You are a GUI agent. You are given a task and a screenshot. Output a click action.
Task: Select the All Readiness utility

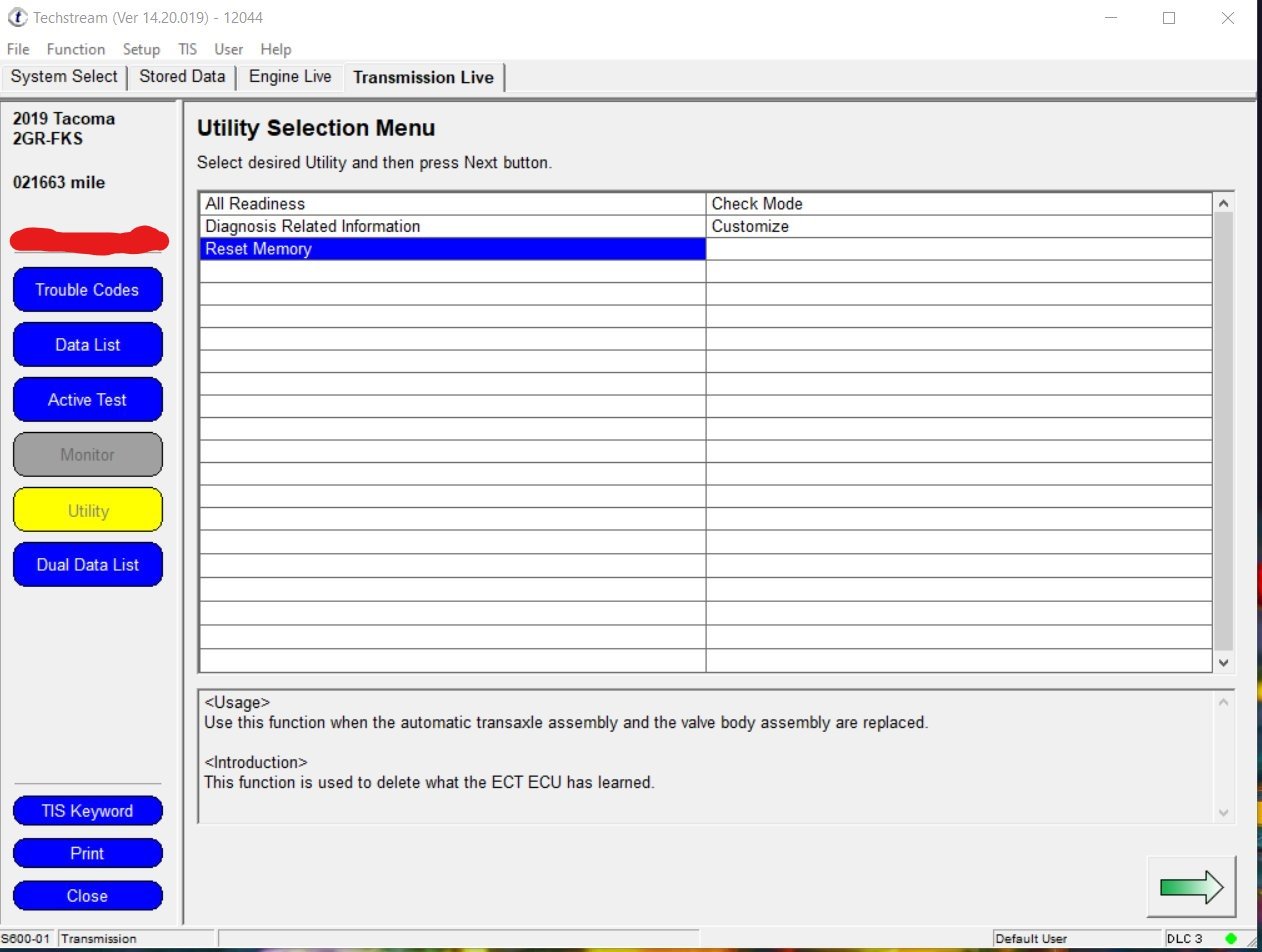point(453,204)
